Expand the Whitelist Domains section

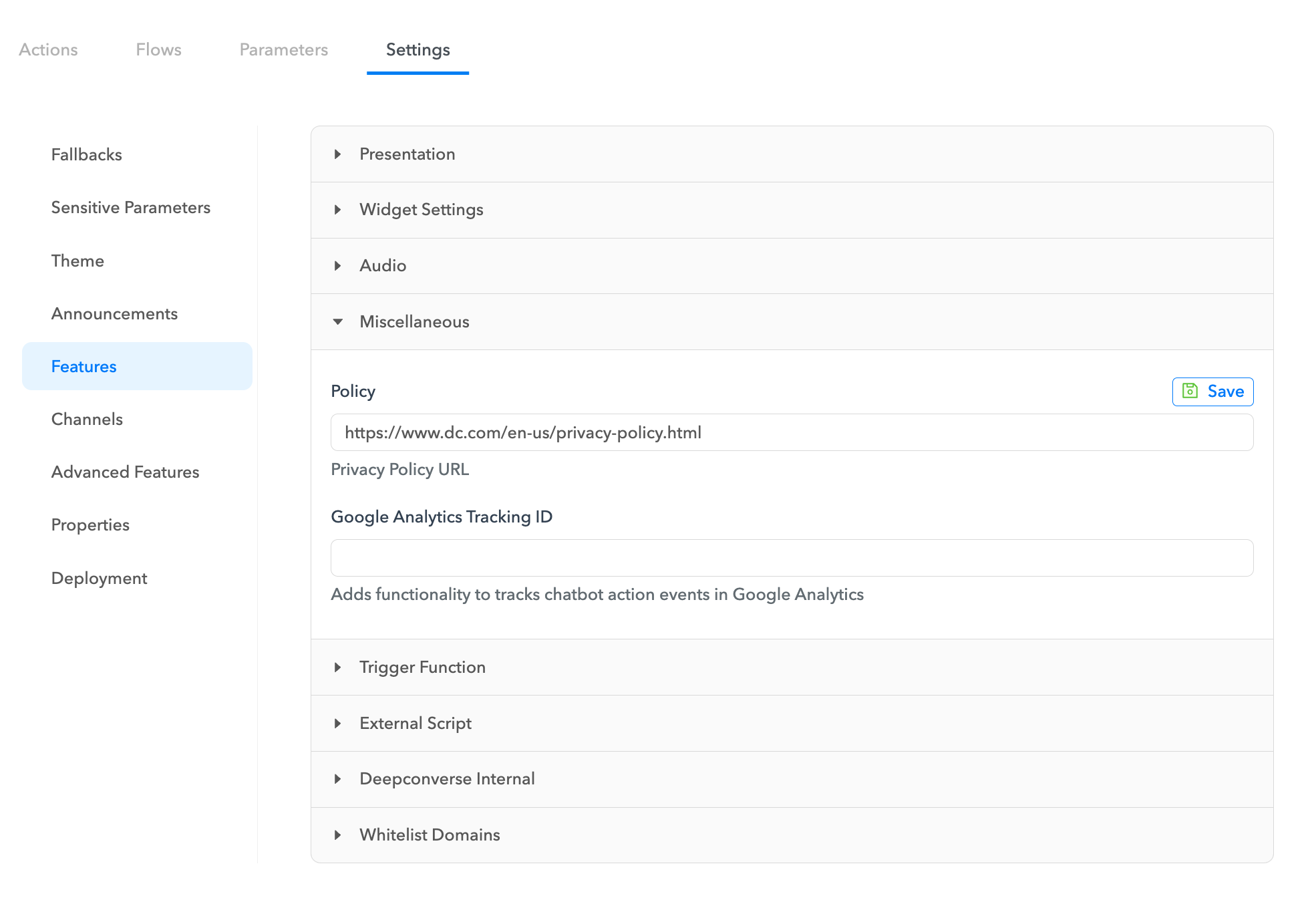pyautogui.click(x=429, y=835)
